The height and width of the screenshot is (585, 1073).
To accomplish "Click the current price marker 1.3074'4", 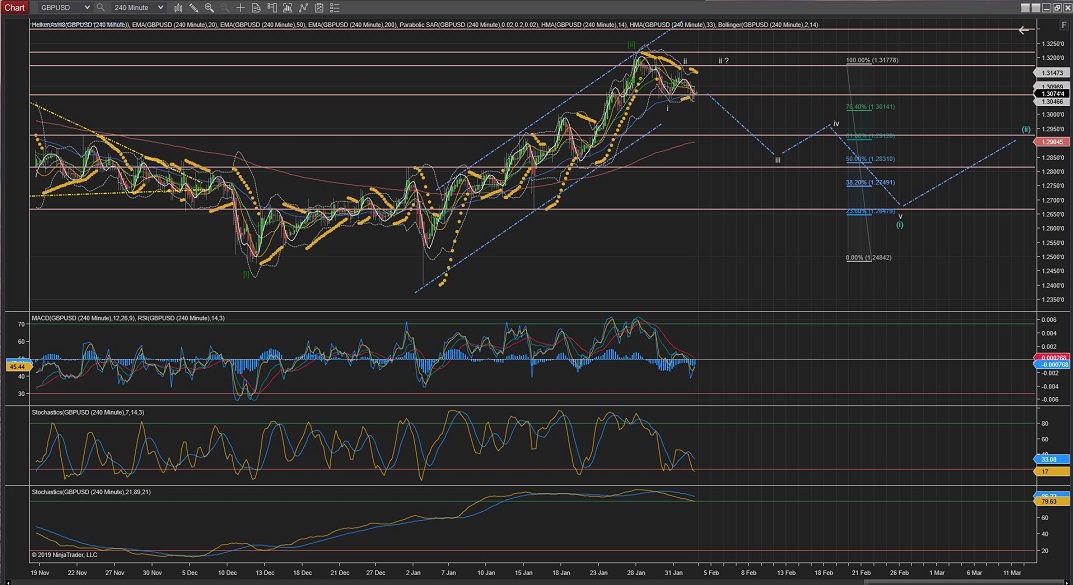I will tap(1052, 94).
